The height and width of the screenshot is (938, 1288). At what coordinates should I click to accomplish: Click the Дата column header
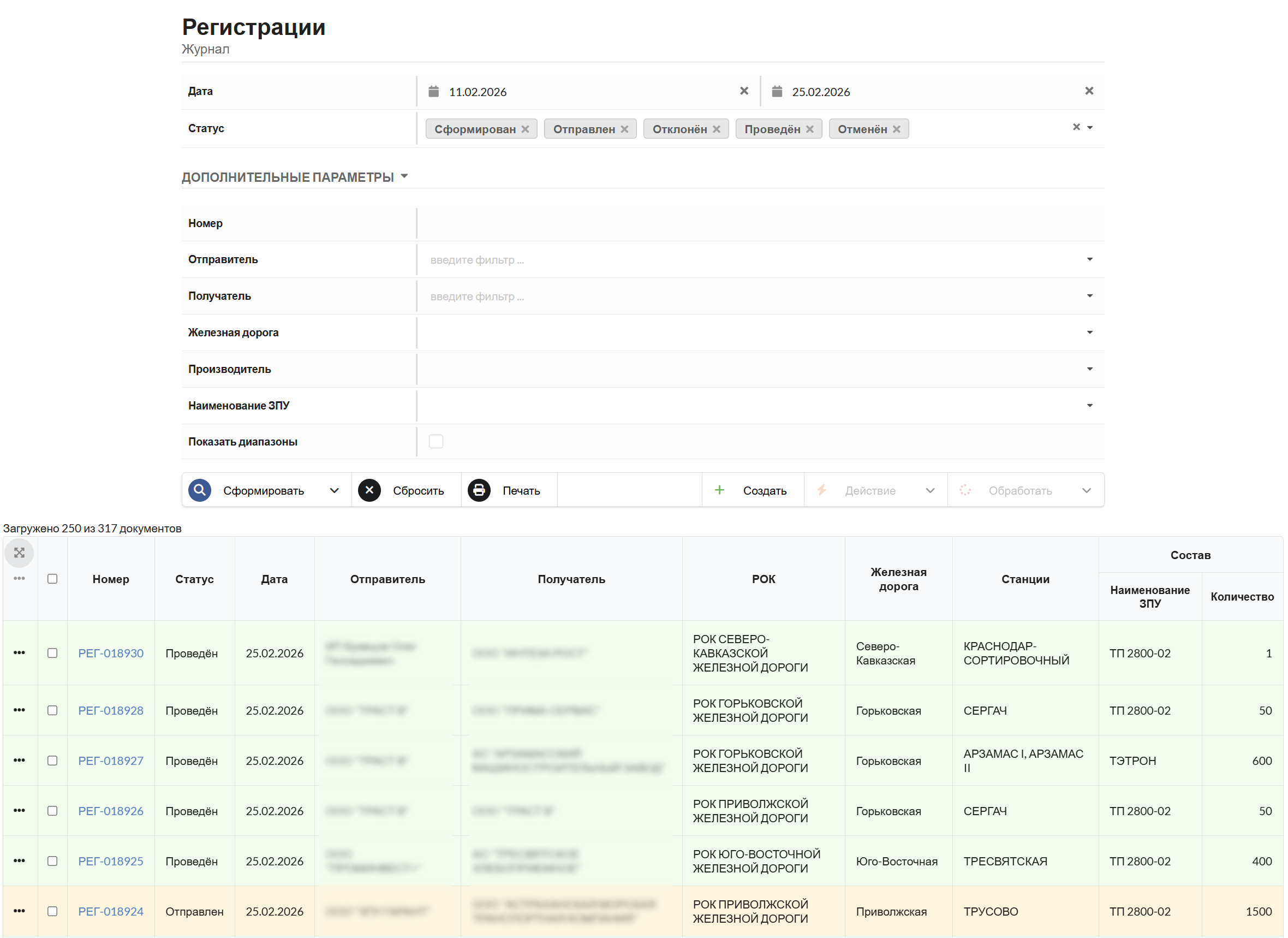coord(275,579)
